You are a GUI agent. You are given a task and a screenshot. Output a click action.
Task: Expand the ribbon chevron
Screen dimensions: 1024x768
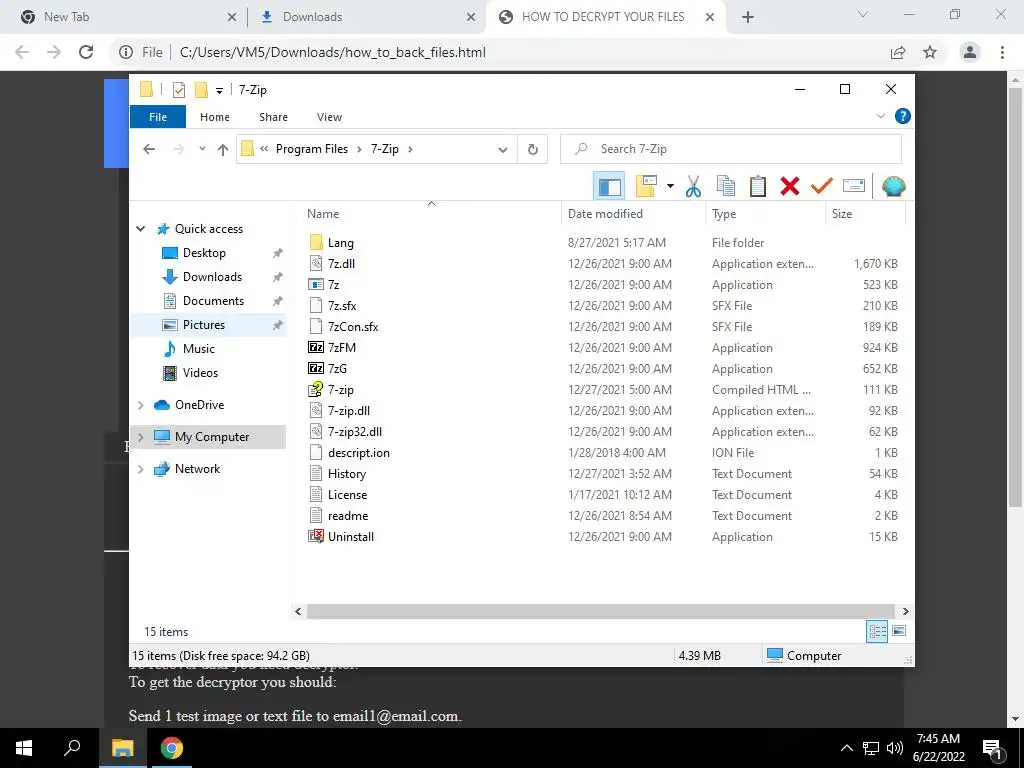pyautogui.click(x=881, y=116)
